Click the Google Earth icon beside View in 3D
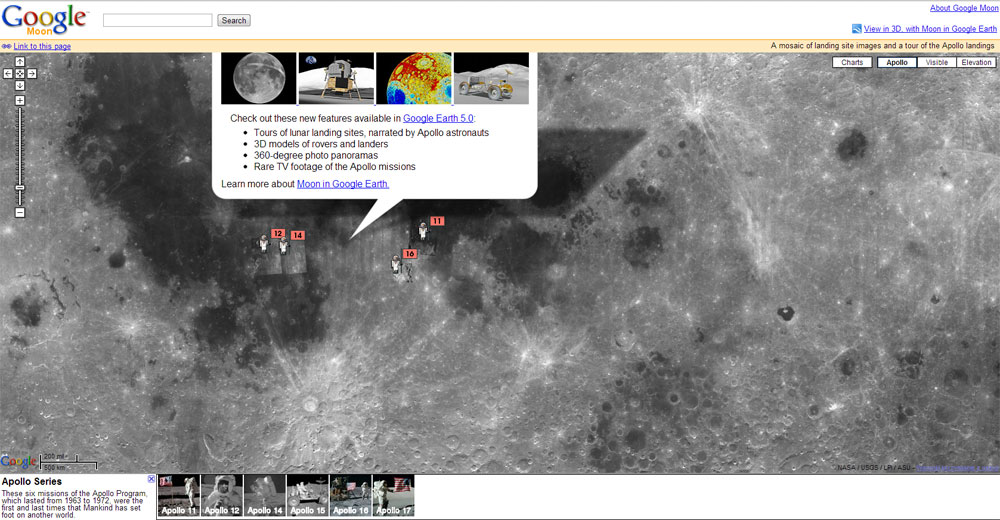1000x520 pixels. 857,29
